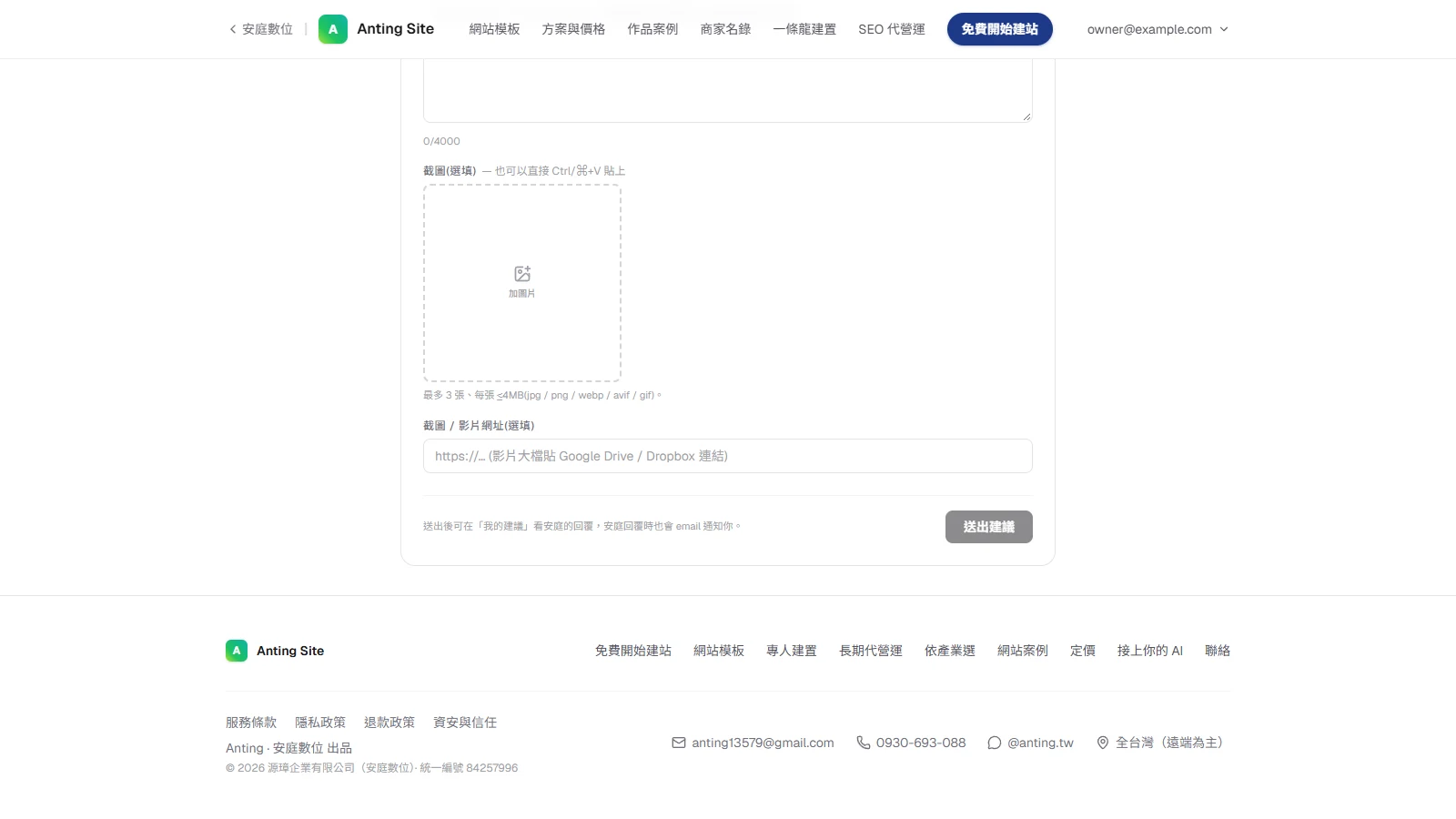
Task: Open the 退款政策 link in footer
Action: (x=389, y=723)
